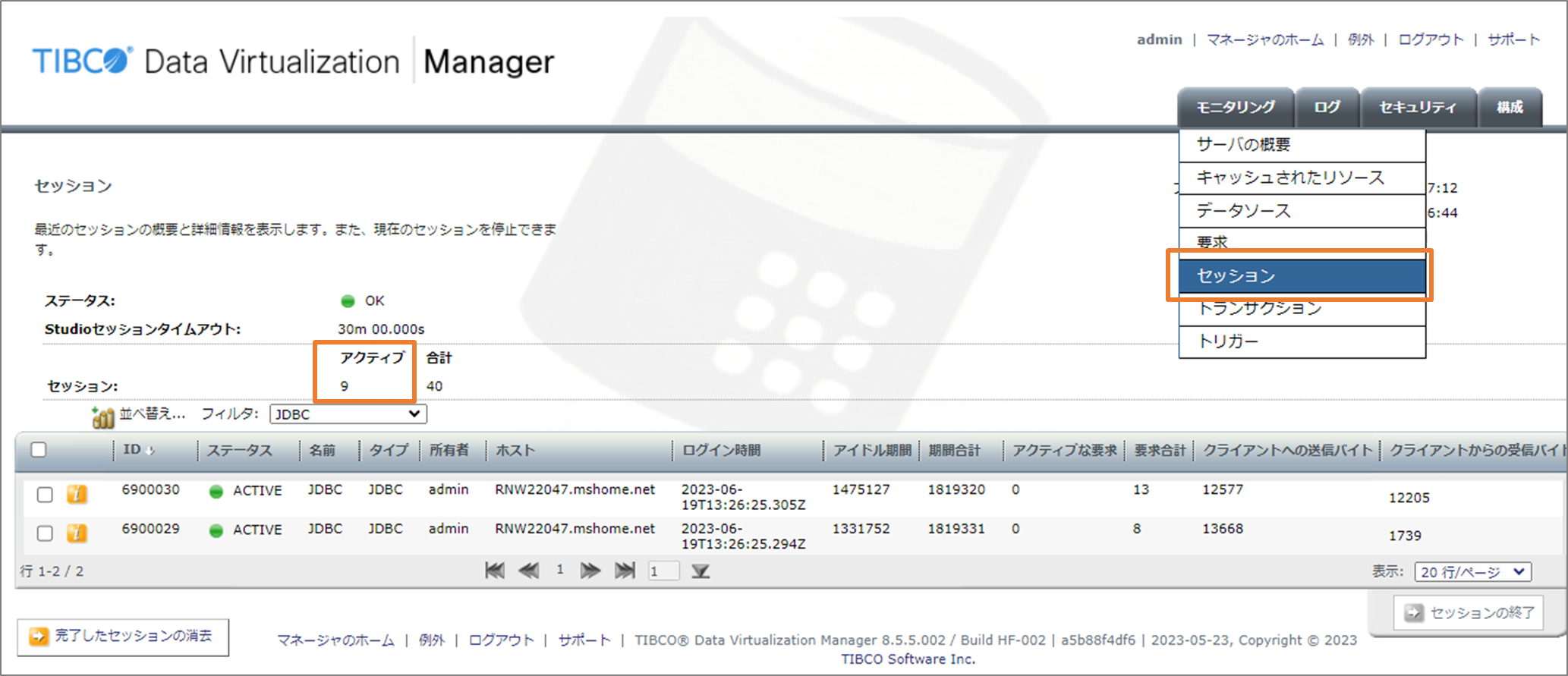Screen dimensions: 1568x676
Task: Open the セキュリティ tab
Action: 1418,107
